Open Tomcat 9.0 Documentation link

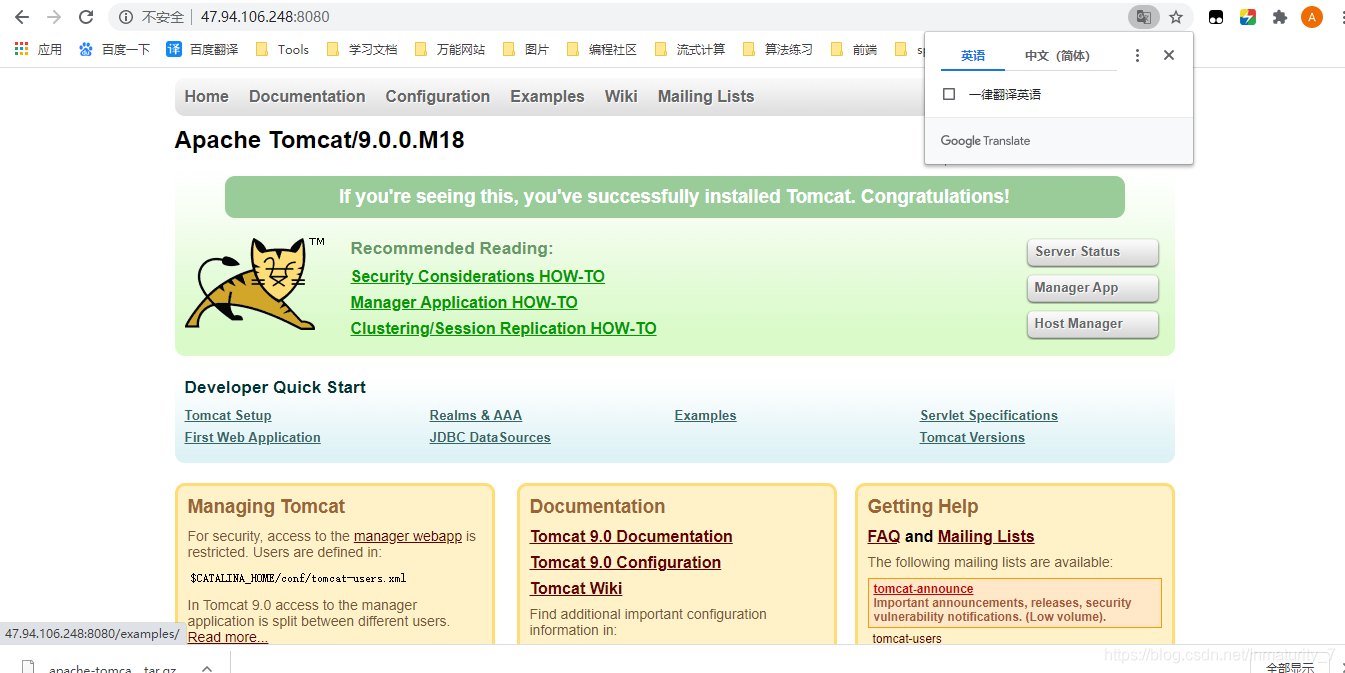pos(631,536)
